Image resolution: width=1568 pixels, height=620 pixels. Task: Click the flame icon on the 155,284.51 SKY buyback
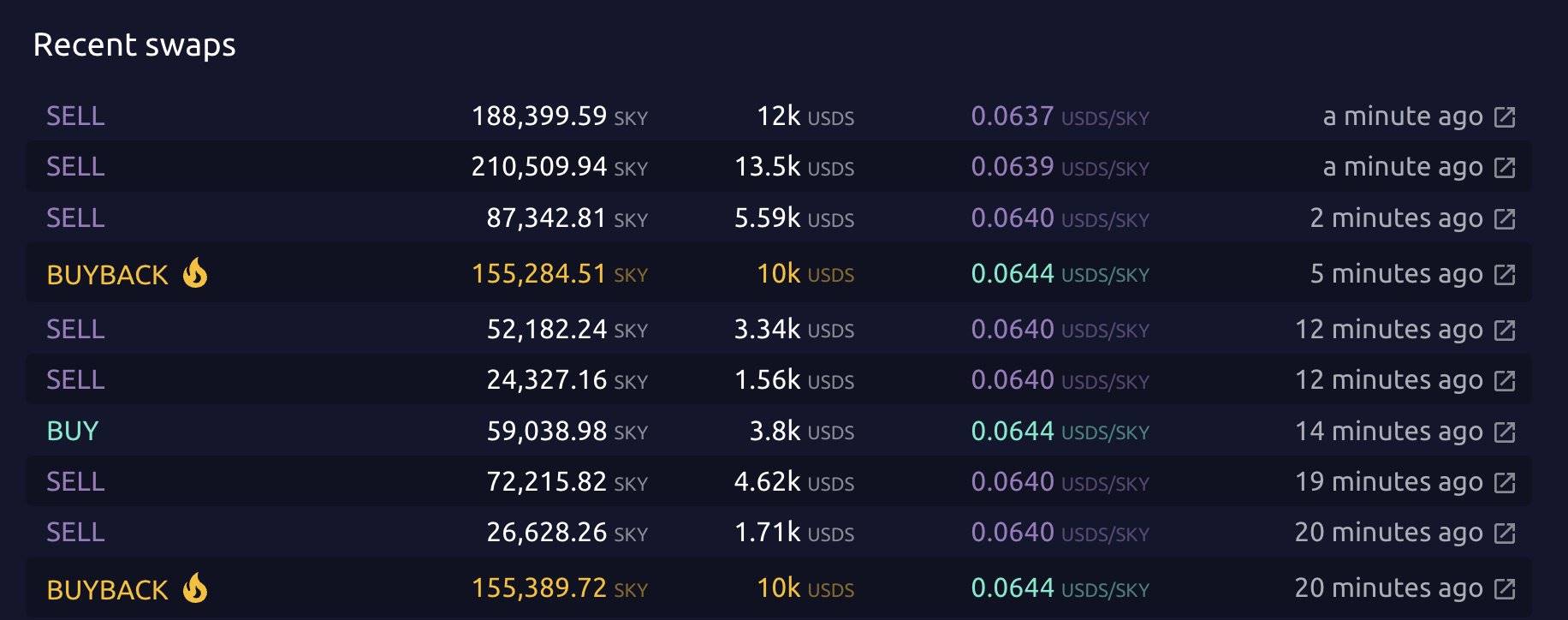195,273
